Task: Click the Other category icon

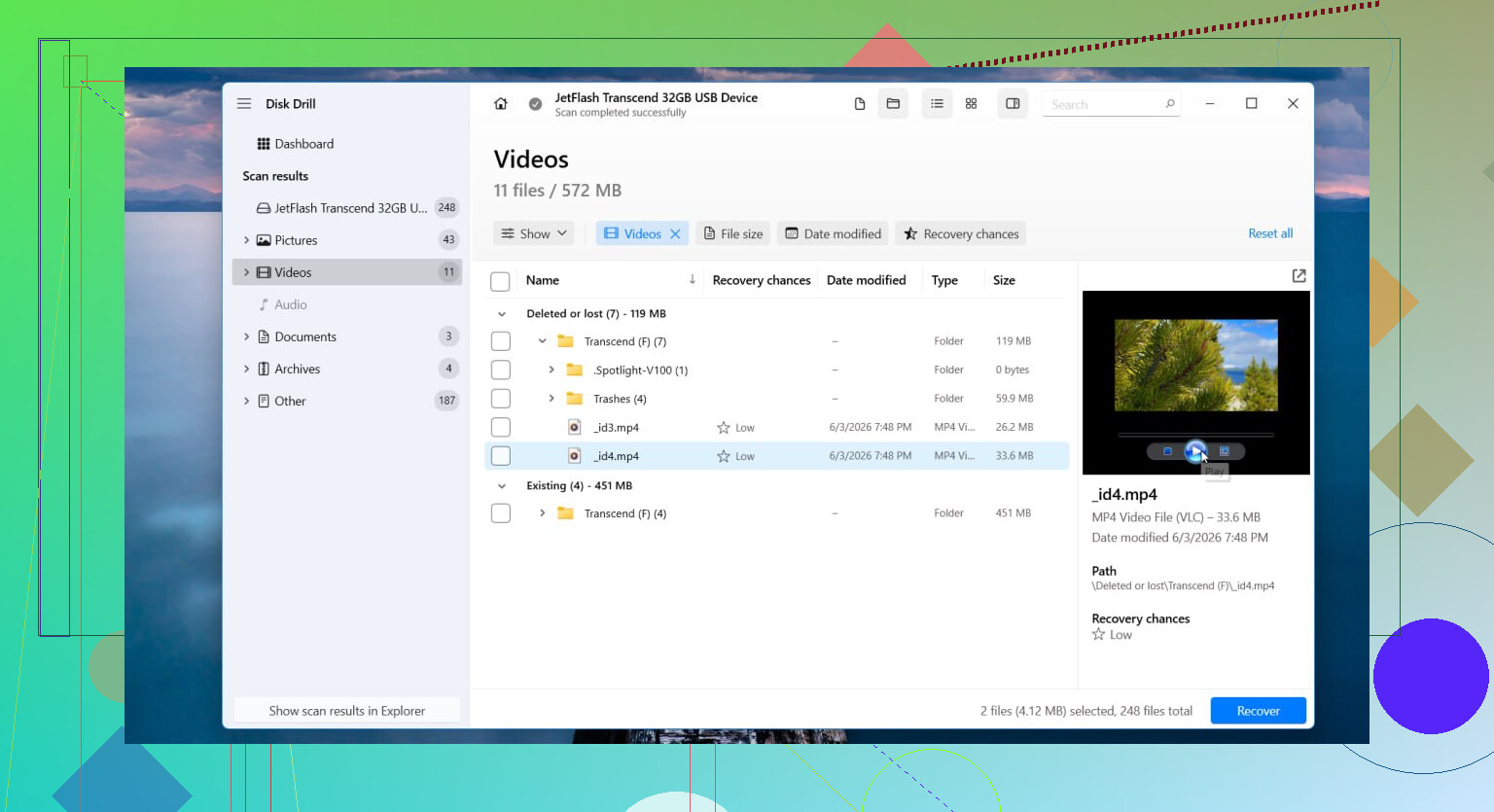Action: 263,401
